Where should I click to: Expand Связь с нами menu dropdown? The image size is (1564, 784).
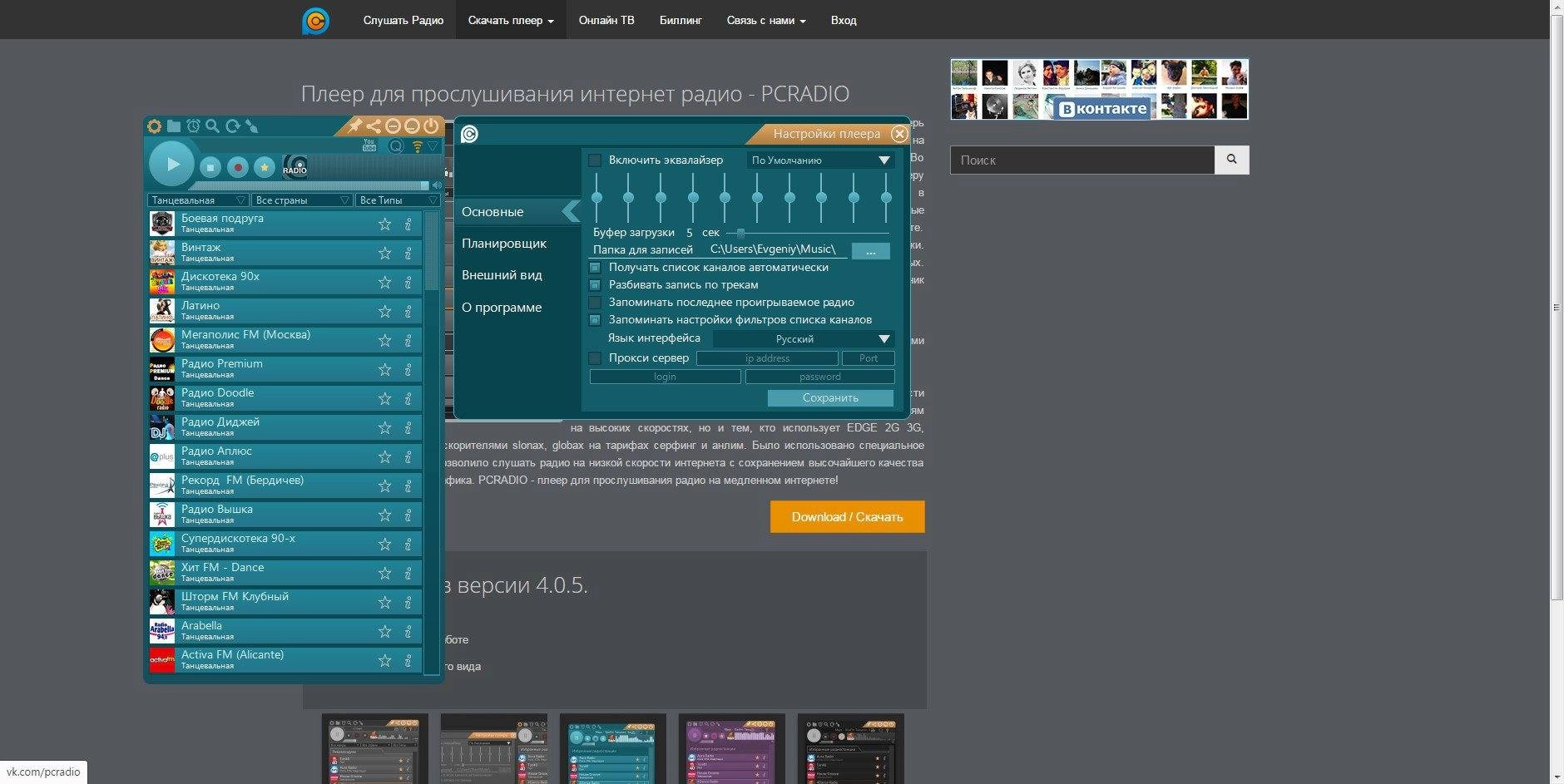tap(766, 20)
